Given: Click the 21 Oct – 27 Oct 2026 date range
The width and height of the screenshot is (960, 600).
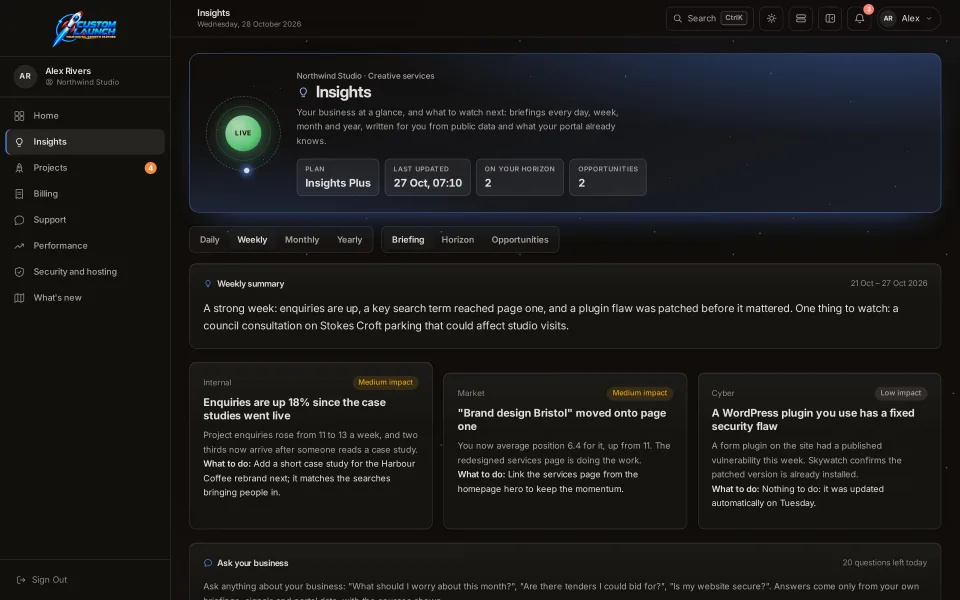Looking at the screenshot, I should (x=888, y=283).
